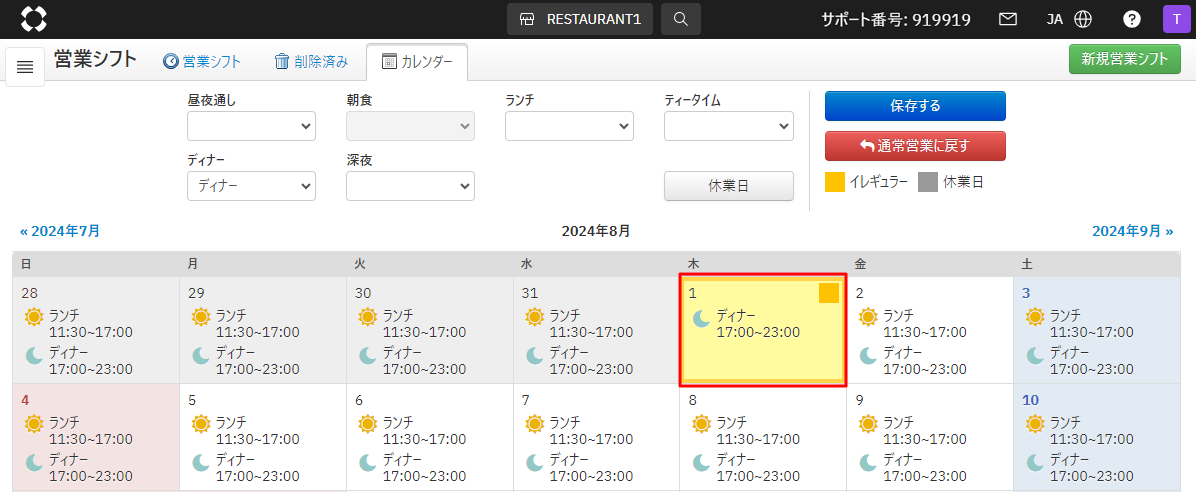Click the サポート番号: 919919 text
Viewport: 1196px width, 492px height.
click(896, 20)
